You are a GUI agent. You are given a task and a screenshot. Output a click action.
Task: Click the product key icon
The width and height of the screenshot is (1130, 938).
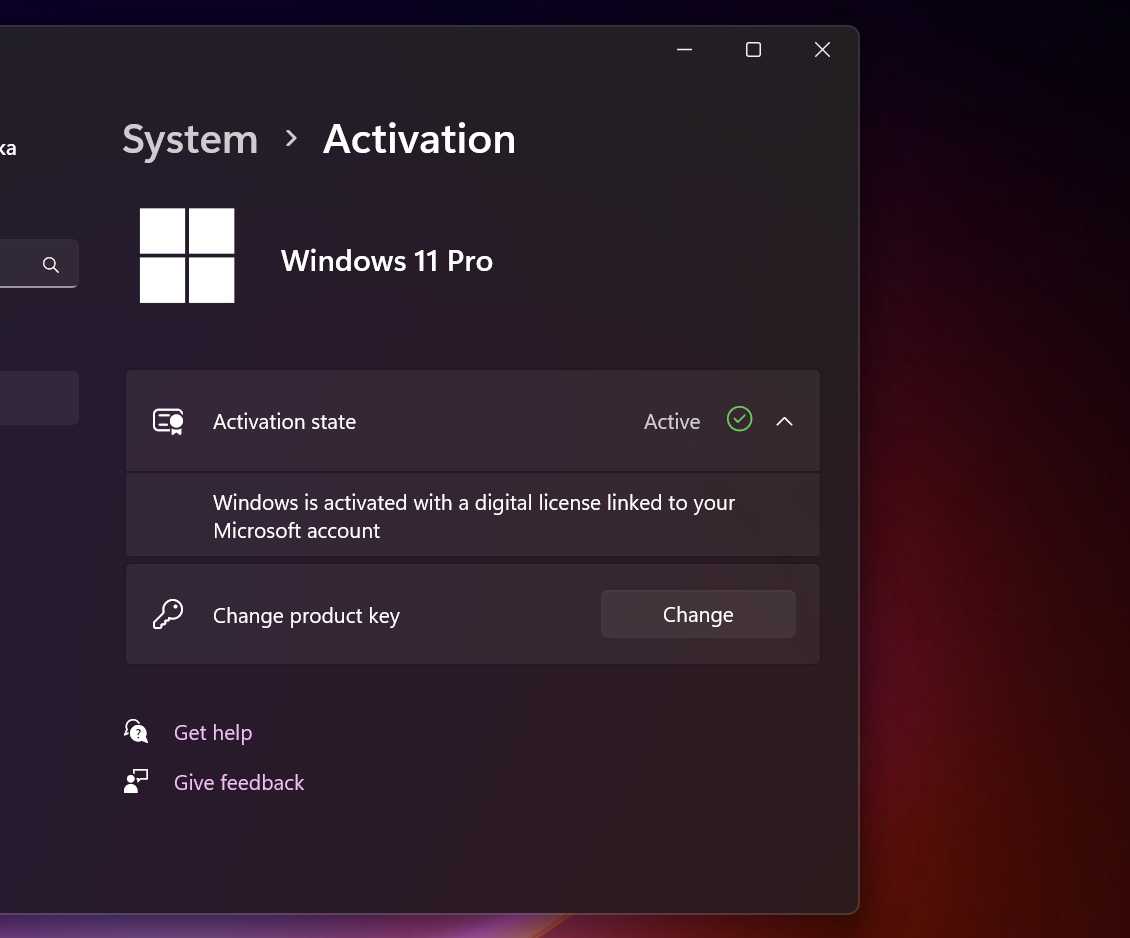coord(168,615)
